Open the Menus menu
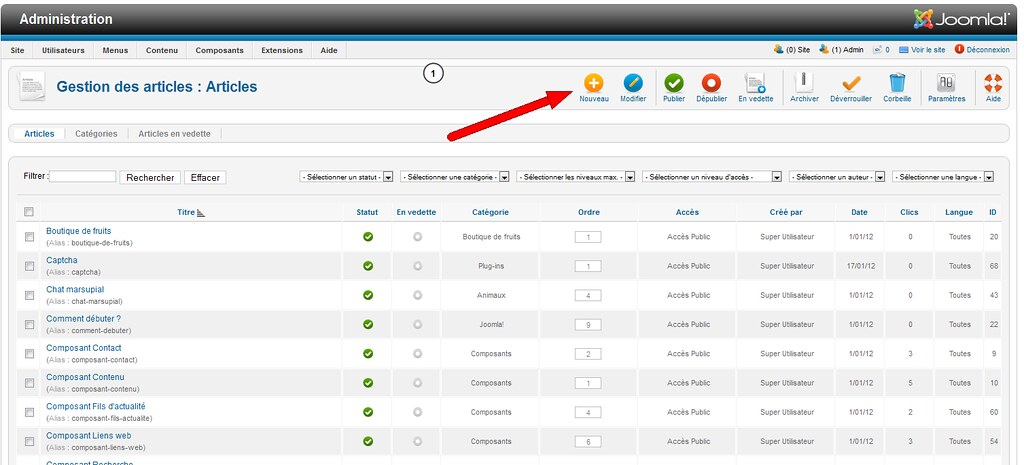 click(115, 50)
